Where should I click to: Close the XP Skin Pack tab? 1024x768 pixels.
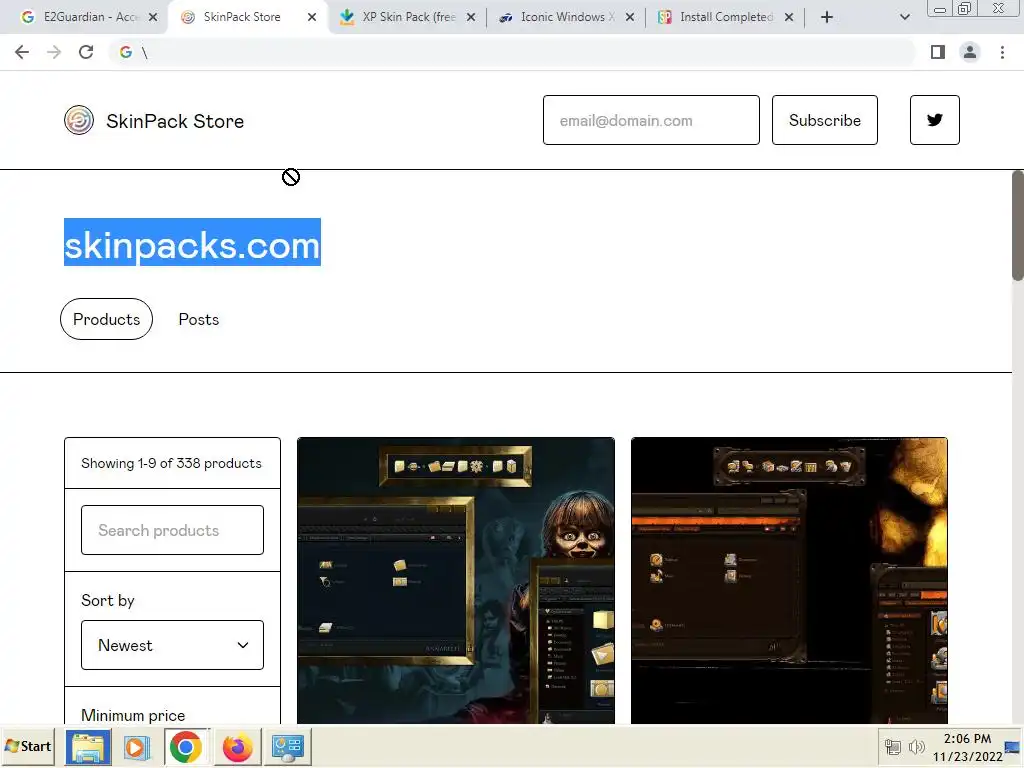coord(471,17)
